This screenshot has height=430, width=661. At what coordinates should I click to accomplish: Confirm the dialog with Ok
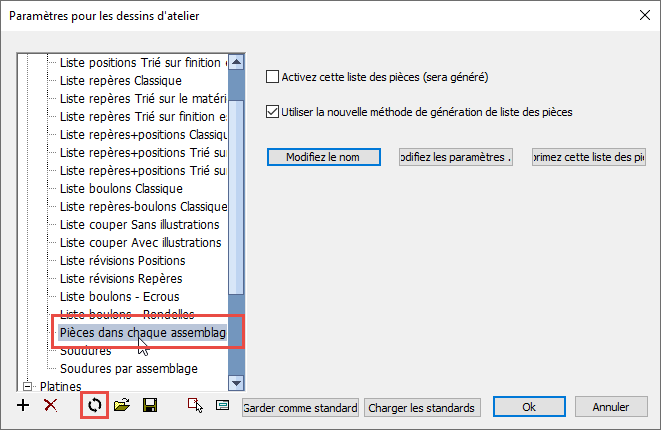pyautogui.click(x=529, y=407)
